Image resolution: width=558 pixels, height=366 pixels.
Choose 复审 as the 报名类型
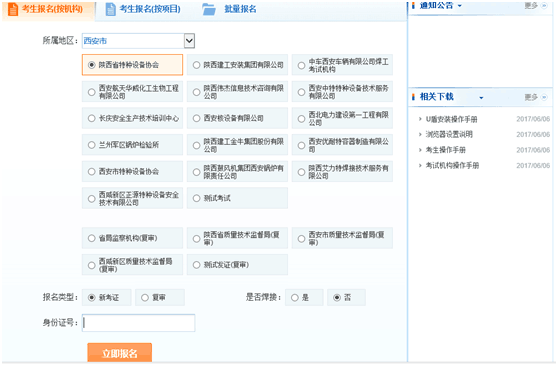pyautogui.click(x=145, y=298)
